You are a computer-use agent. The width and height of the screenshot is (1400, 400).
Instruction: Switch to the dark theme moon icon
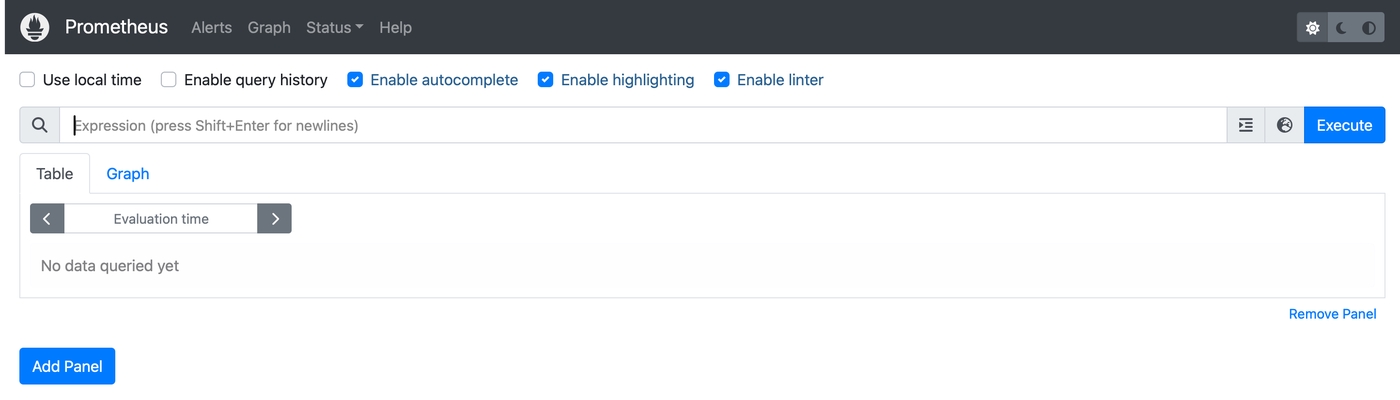pos(1341,28)
